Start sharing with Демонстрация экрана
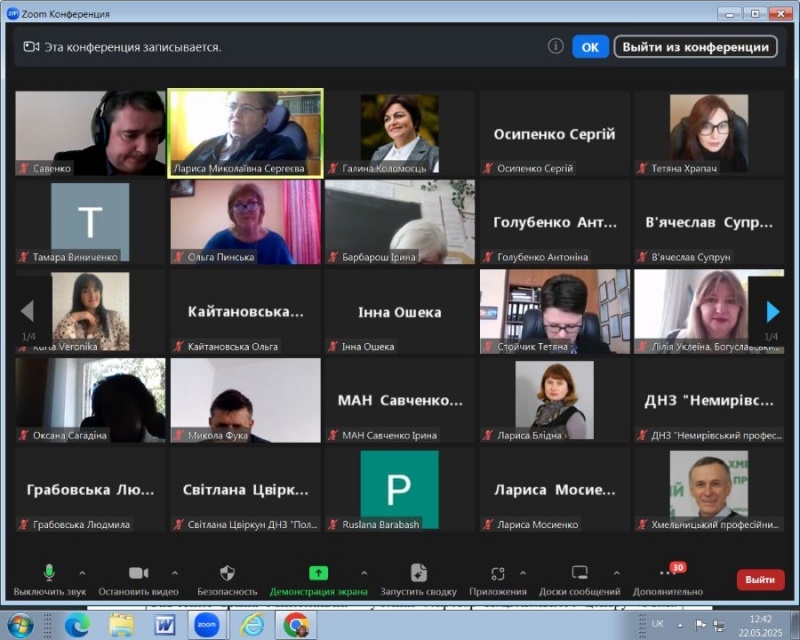Viewport: 800px width, 640px height. tap(318, 573)
